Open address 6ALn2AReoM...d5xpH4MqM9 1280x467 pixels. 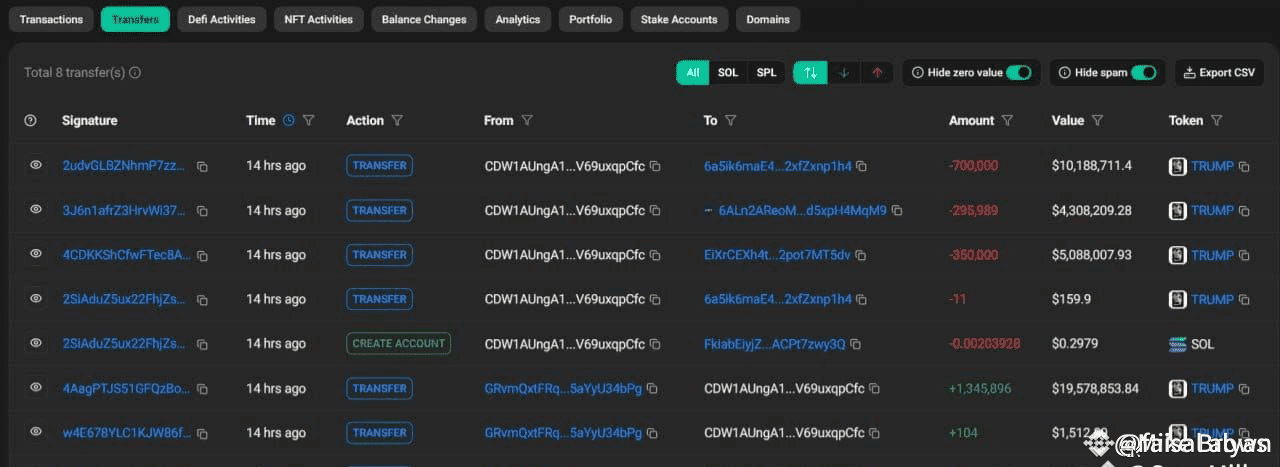pos(802,210)
